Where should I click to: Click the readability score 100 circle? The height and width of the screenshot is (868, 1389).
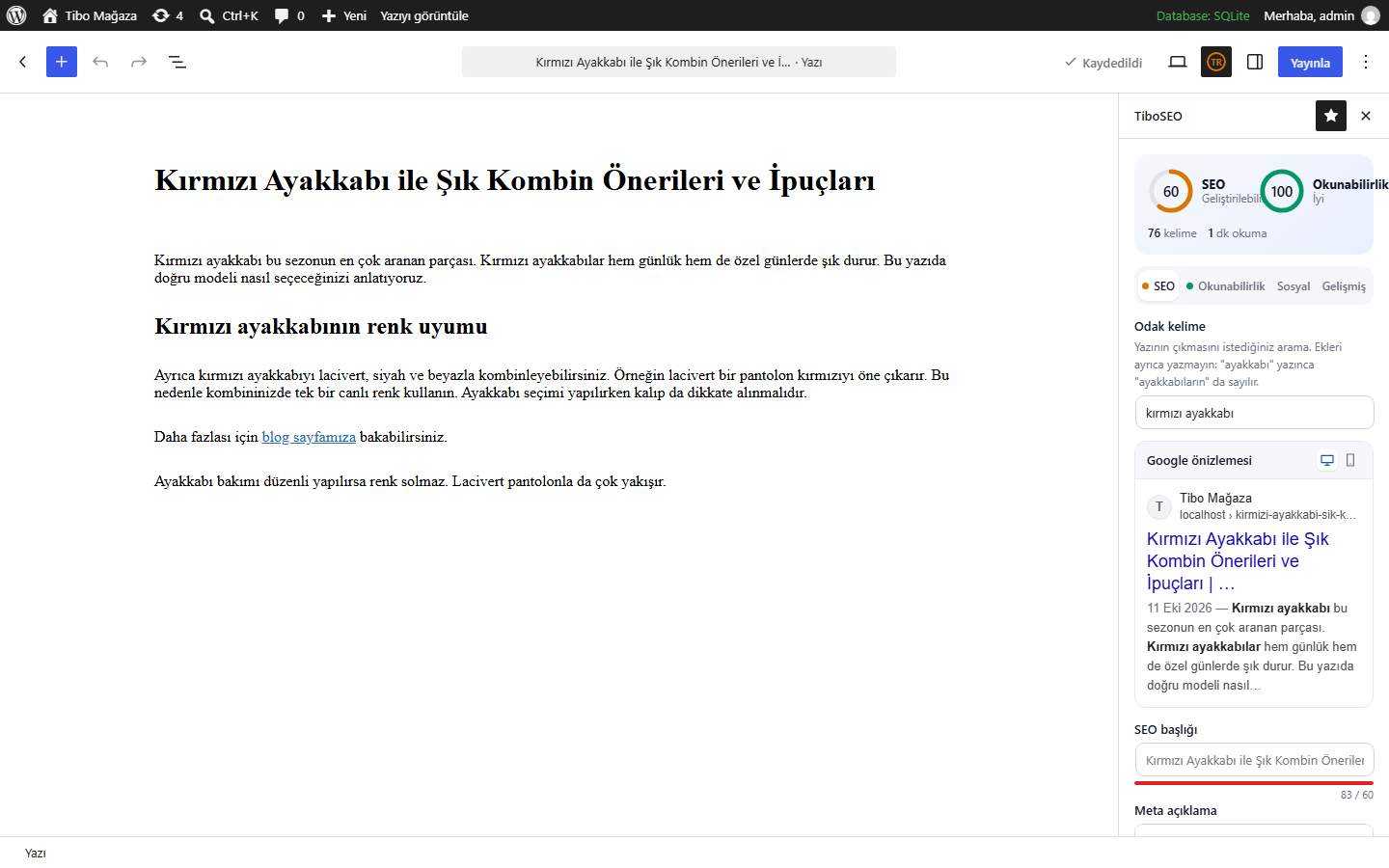point(1282,191)
